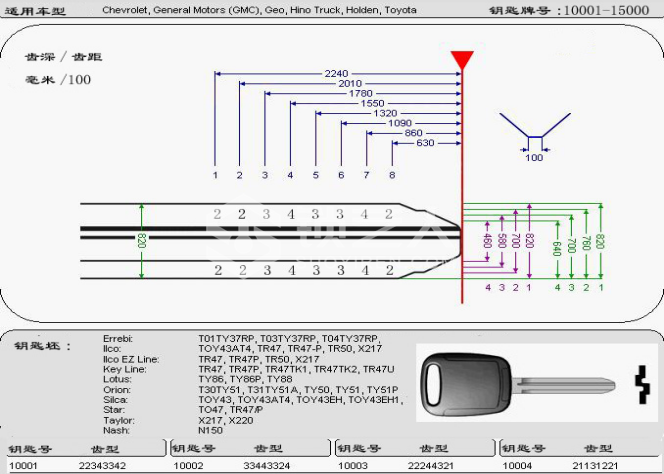Click the 'Errebi:' brand label

(118, 339)
